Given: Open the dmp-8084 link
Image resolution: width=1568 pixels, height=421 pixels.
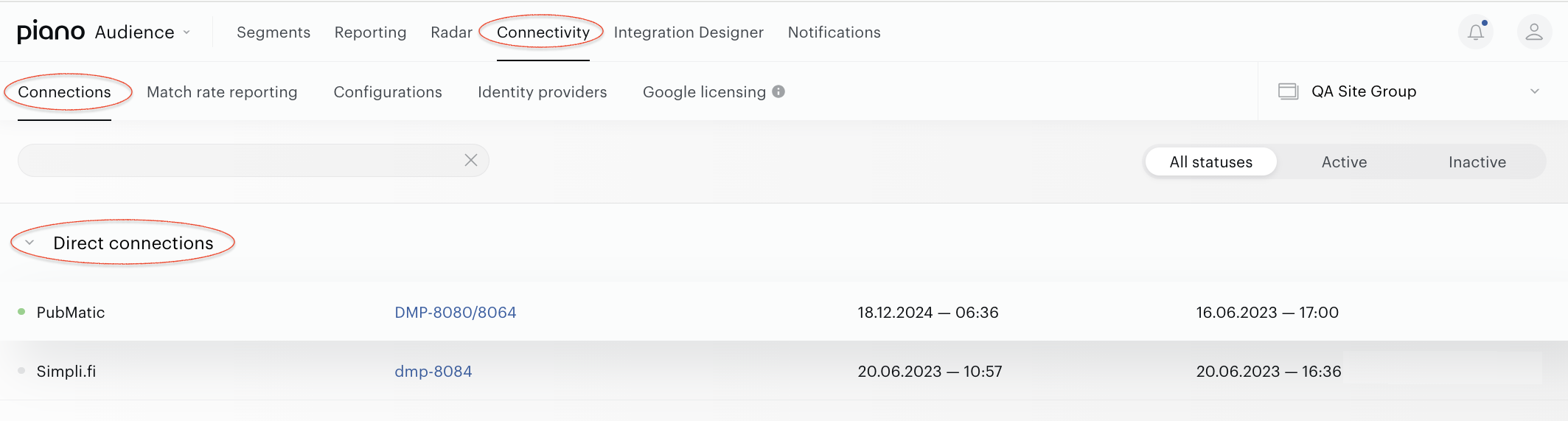Looking at the screenshot, I should tap(433, 371).
